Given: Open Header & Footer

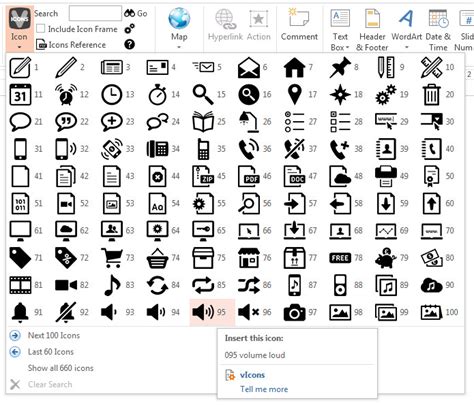Looking at the screenshot, I should [372, 30].
